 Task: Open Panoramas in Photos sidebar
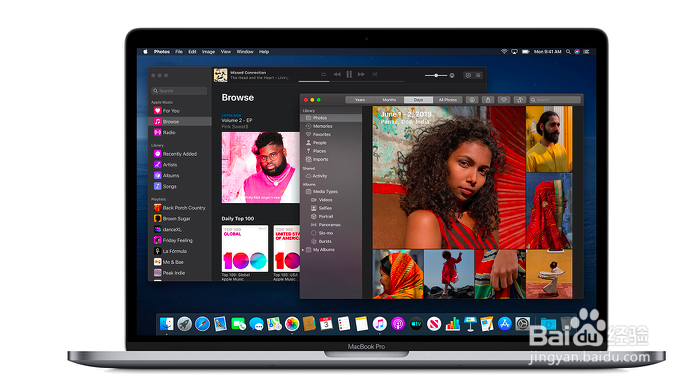(x=331, y=225)
